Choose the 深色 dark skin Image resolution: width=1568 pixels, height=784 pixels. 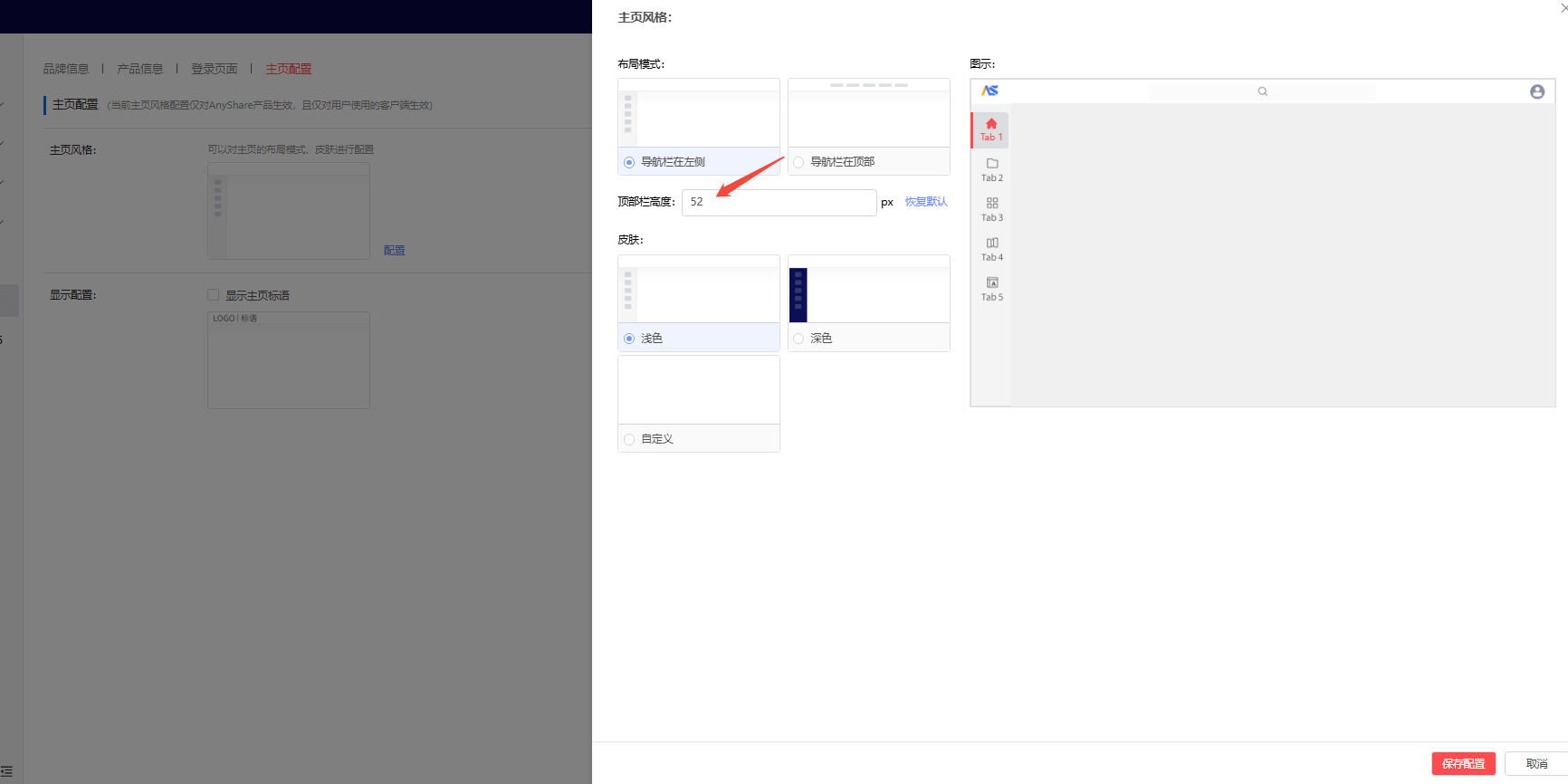click(x=798, y=339)
